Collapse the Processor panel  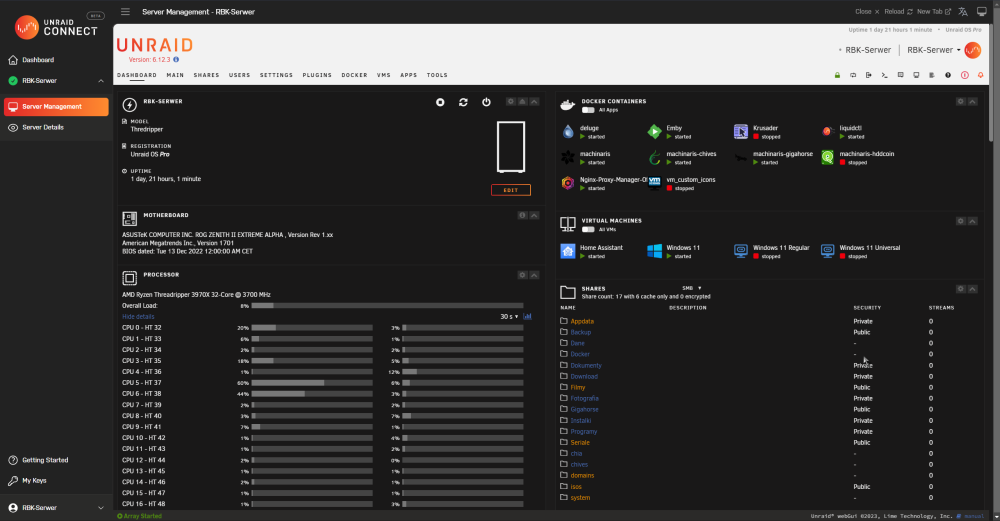tap(534, 275)
